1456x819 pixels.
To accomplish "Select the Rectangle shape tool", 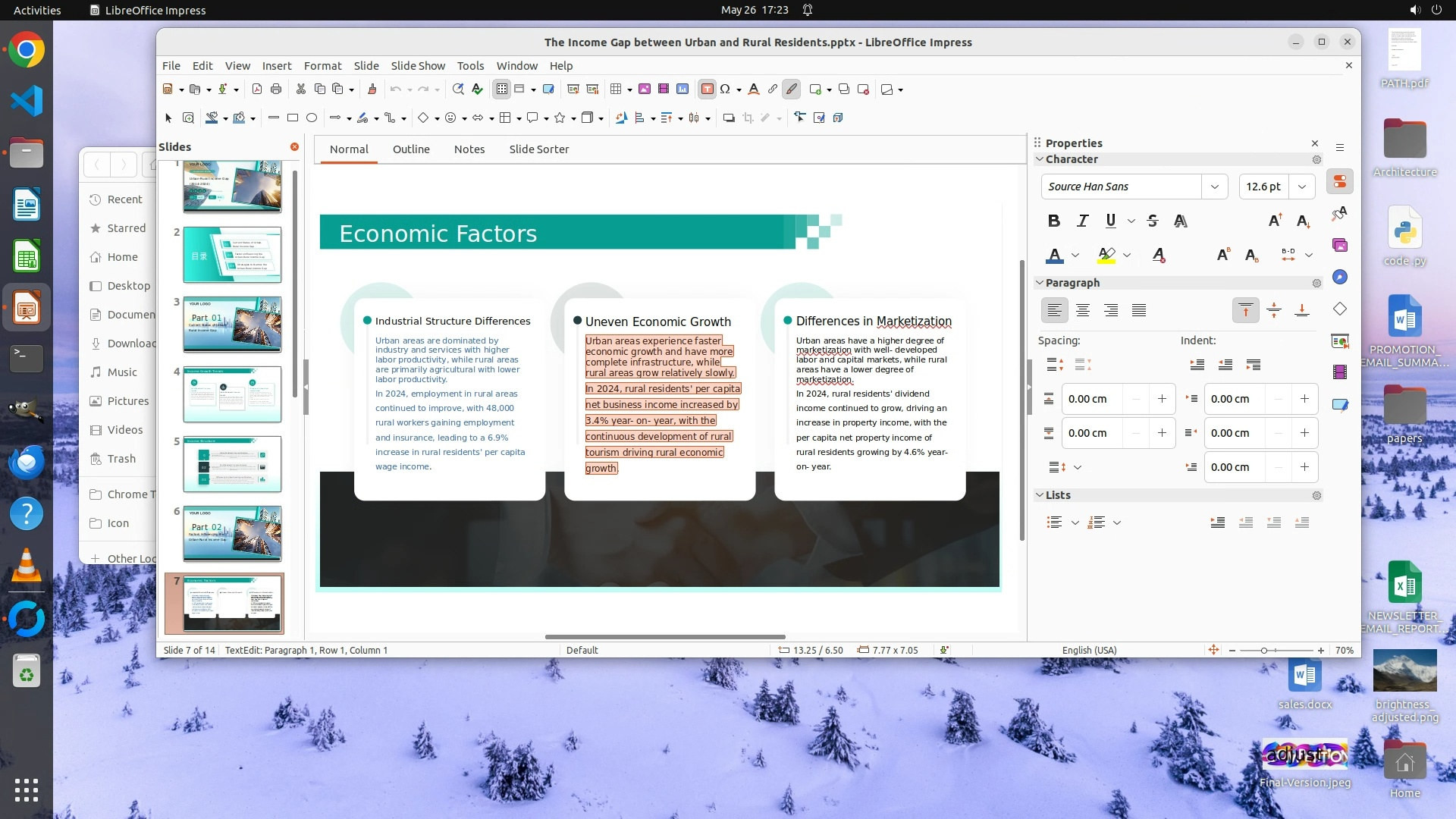I will [x=293, y=118].
